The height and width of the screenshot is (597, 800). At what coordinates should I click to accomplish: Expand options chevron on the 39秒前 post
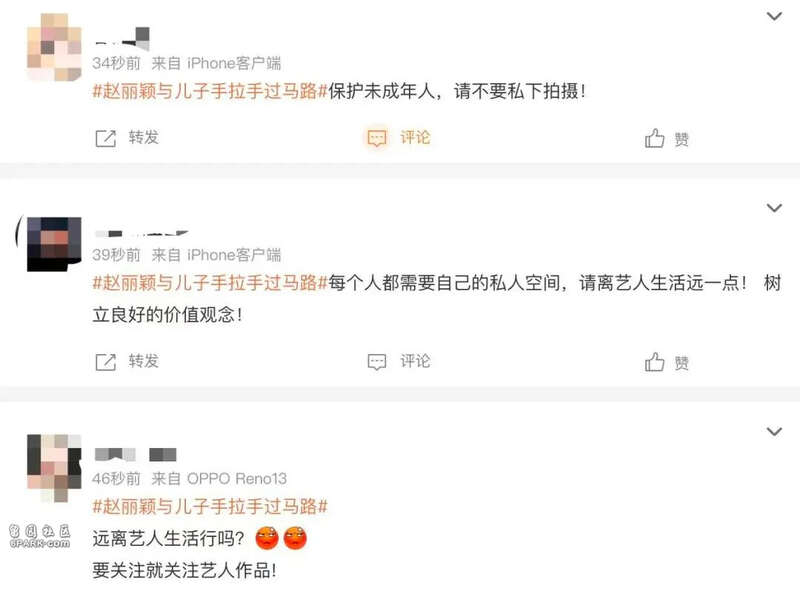click(x=774, y=208)
